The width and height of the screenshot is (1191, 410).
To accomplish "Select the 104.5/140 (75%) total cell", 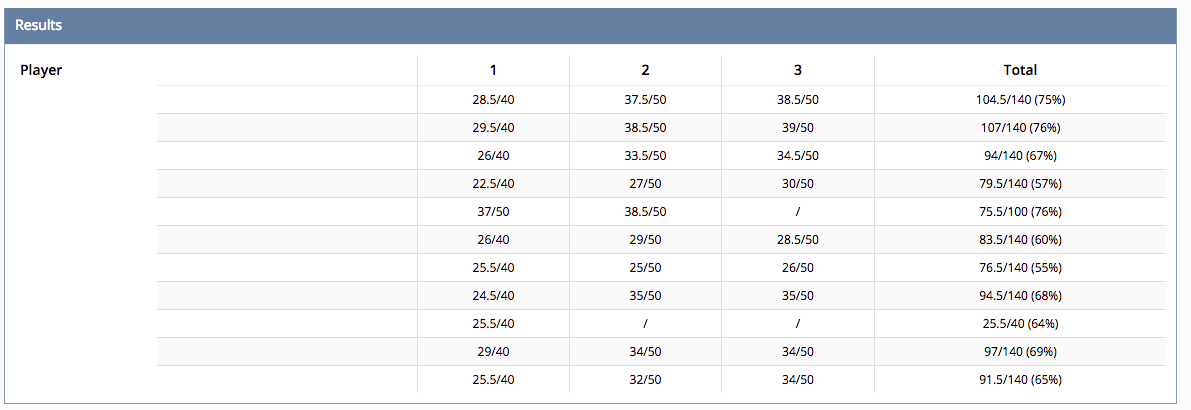I will [1020, 99].
